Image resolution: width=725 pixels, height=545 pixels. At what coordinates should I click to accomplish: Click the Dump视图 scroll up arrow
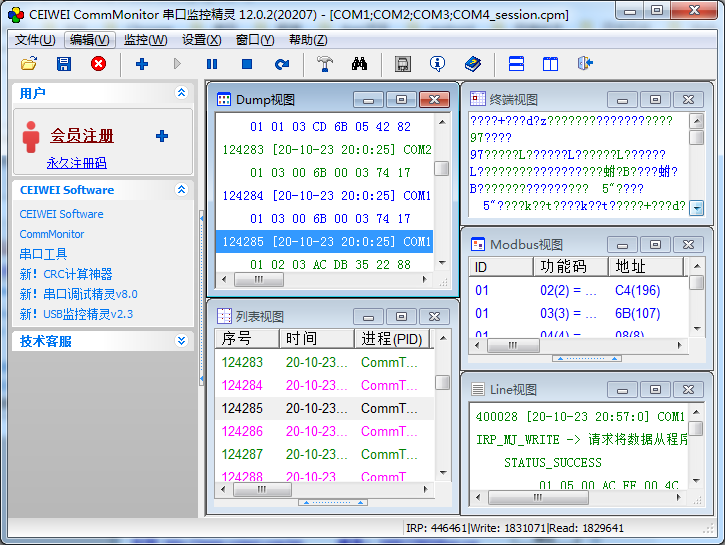pyautogui.click(x=442, y=122)
